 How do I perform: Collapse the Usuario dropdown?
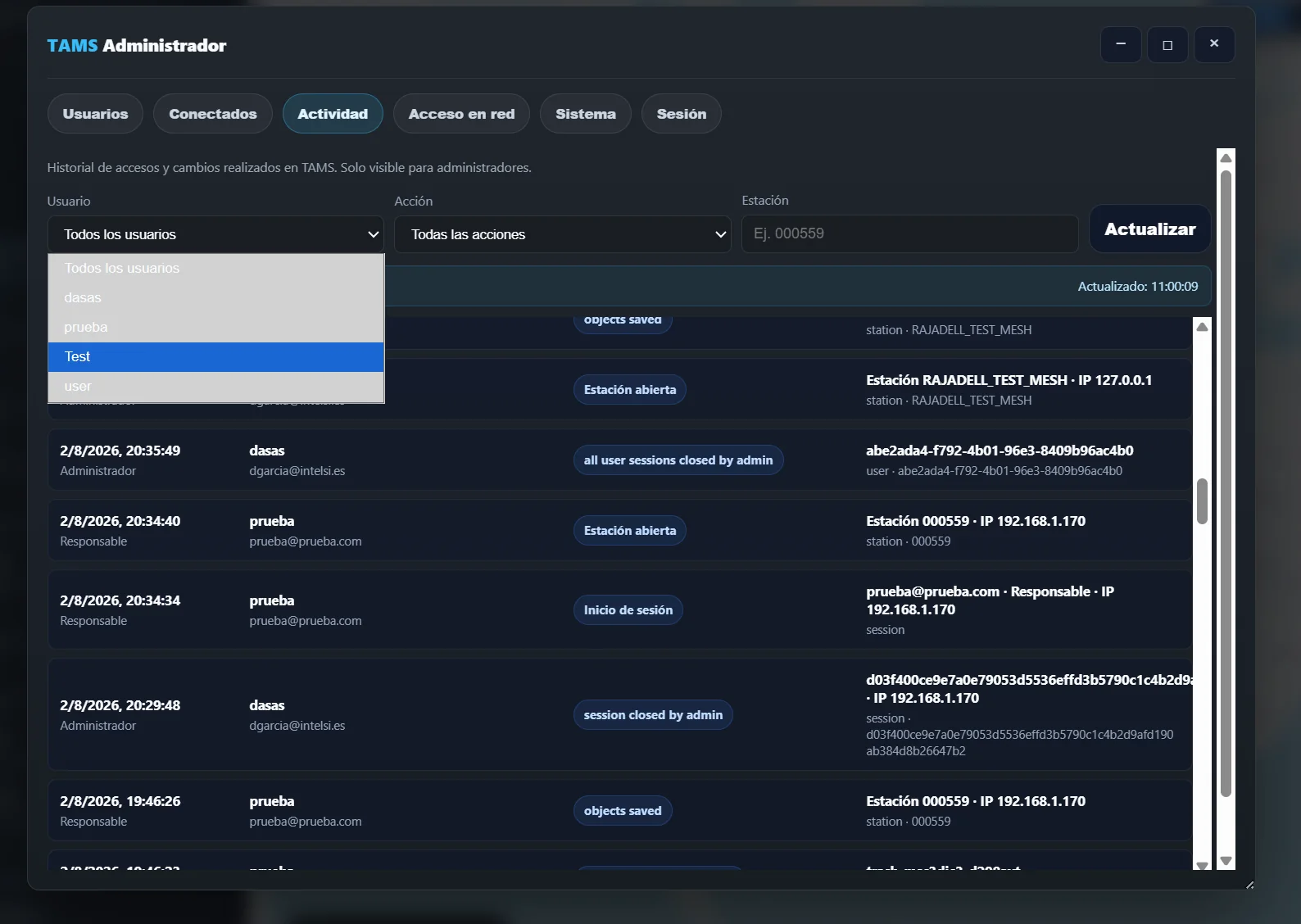click(x=215, y=234)
